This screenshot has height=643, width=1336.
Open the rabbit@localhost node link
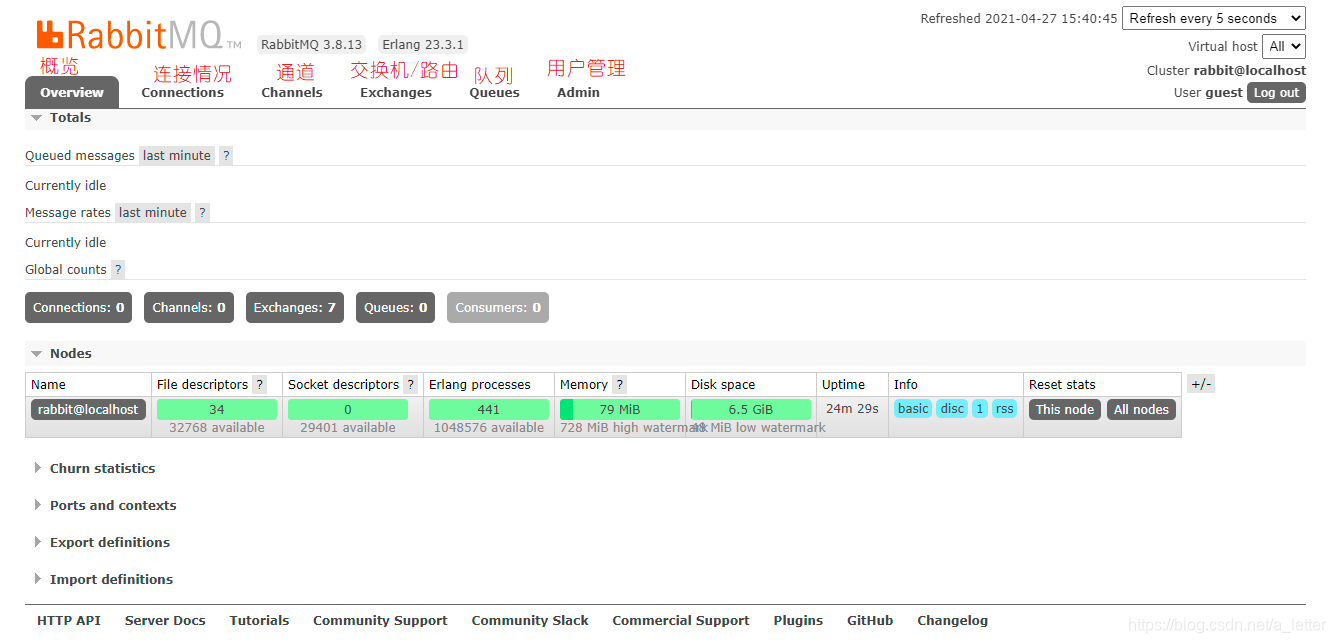tap(88, 409)
